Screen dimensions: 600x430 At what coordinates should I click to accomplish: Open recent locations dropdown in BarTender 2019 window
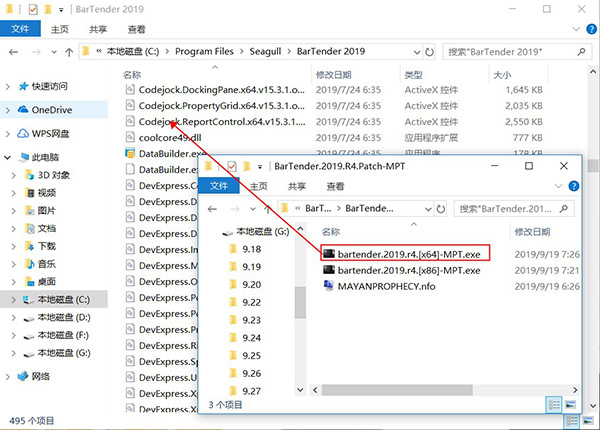click(x=54, y=52)
